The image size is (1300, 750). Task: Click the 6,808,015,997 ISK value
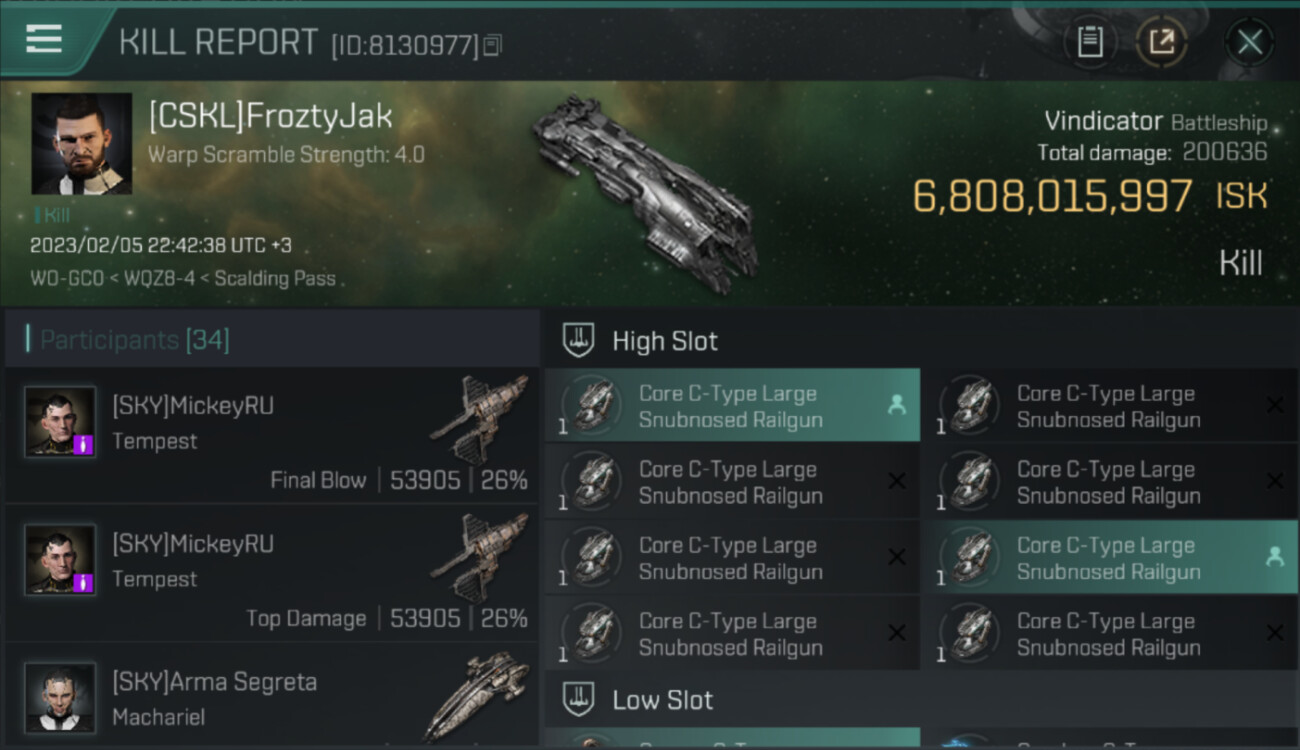click(1052, 196)
